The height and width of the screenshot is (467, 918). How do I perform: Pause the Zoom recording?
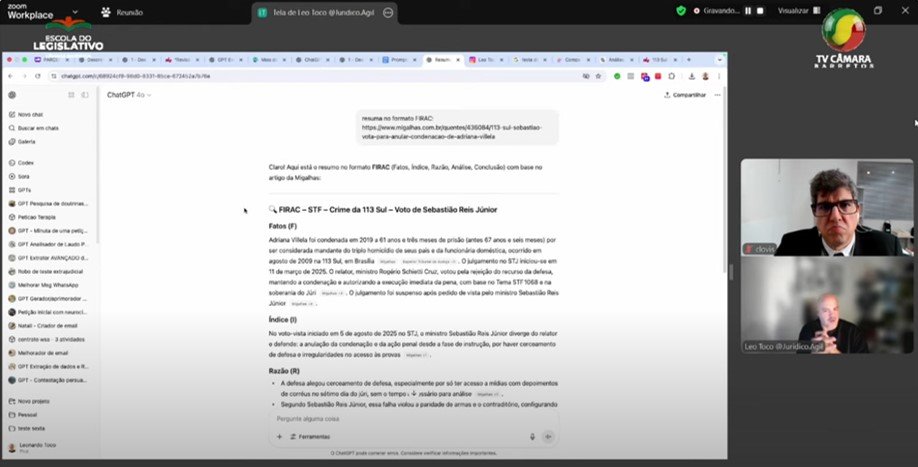(x=748, y=11)
